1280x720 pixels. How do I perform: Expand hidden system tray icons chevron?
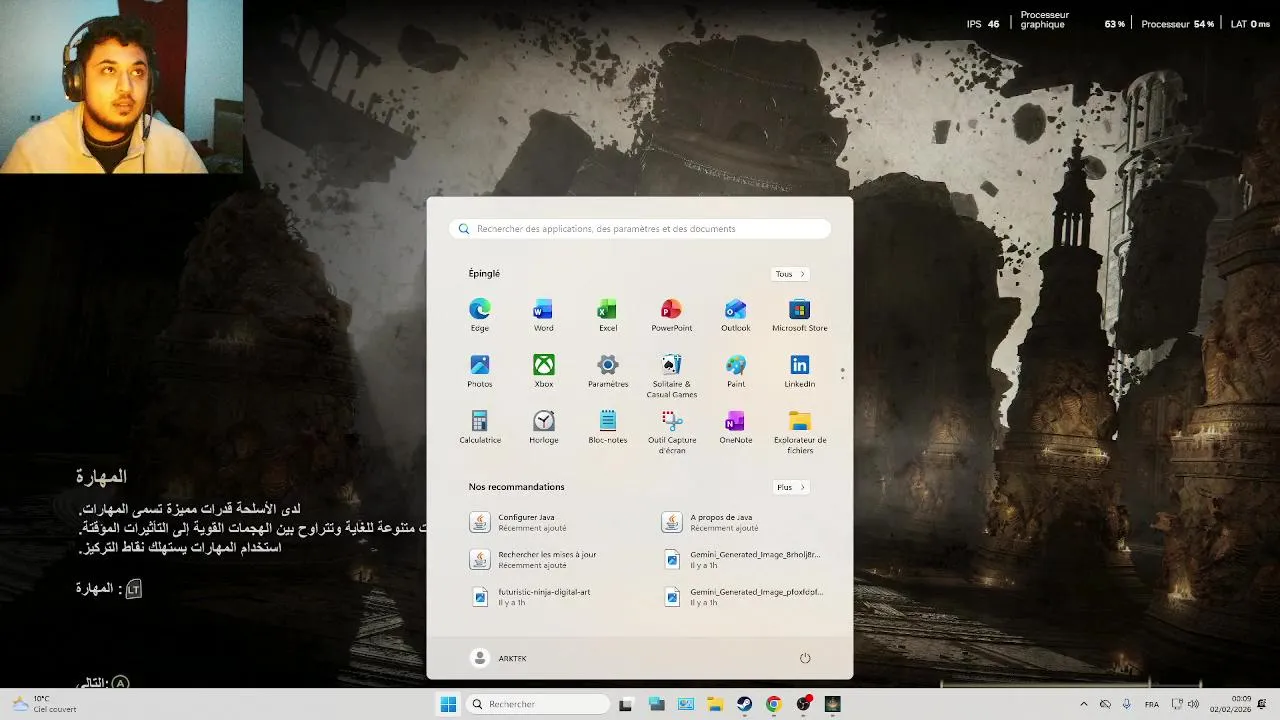pos(1084,704)
